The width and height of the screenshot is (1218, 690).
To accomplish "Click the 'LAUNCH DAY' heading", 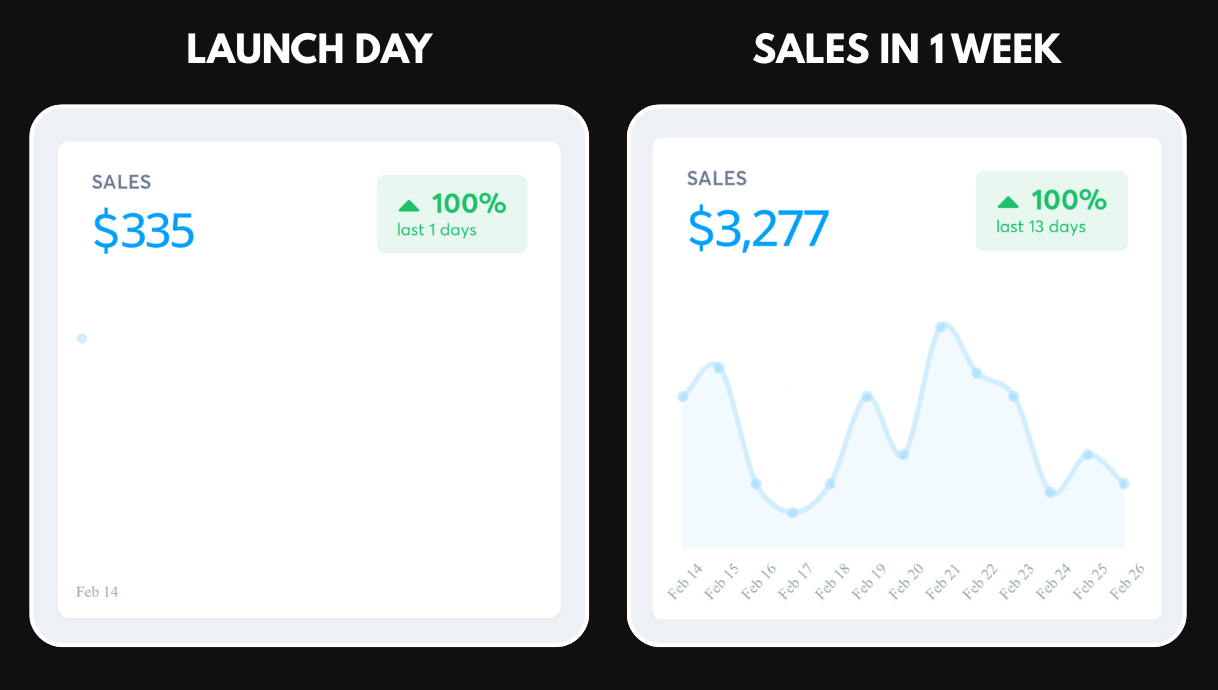I will coord(309,49).
